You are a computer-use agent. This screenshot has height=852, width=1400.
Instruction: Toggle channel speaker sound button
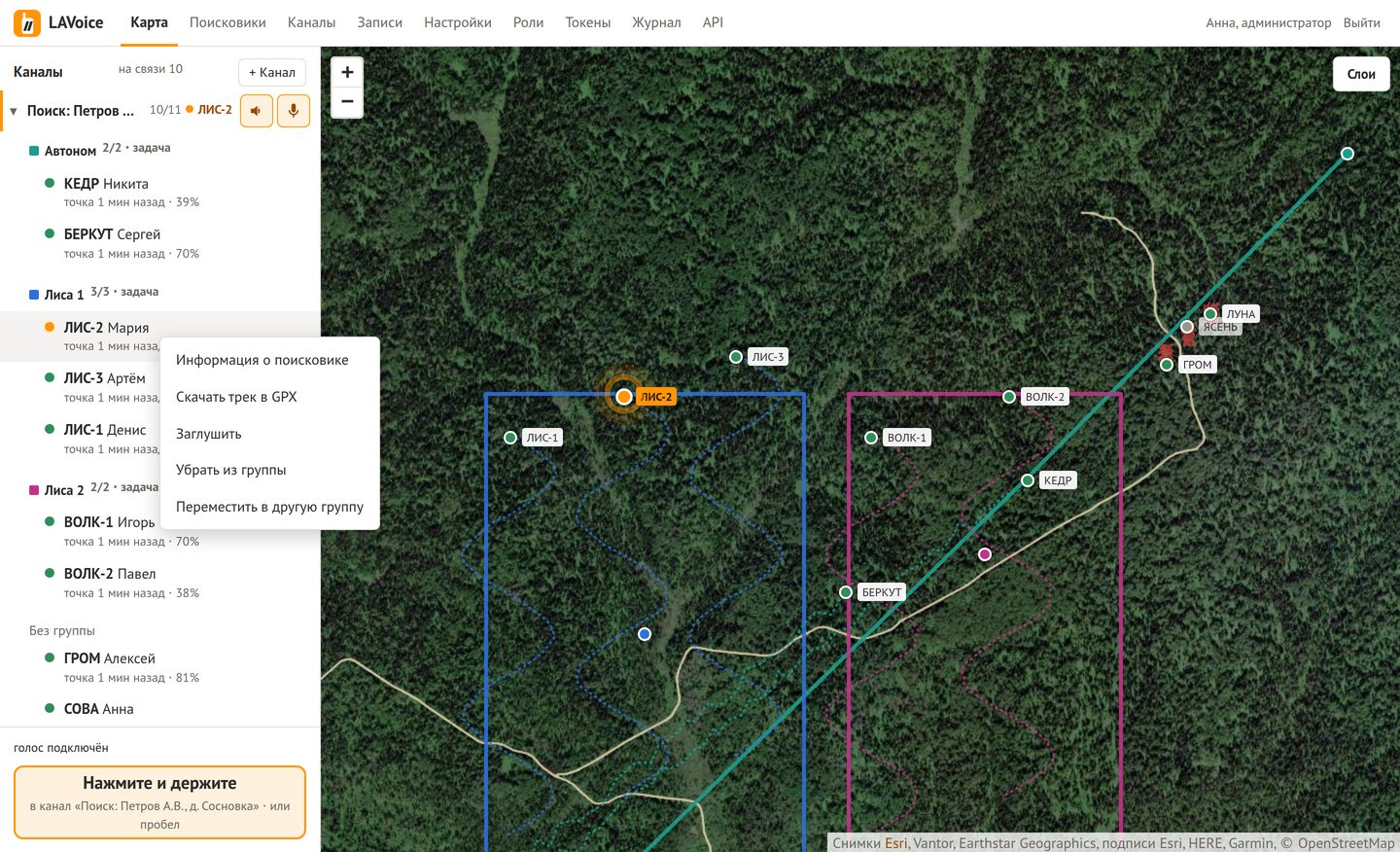click(256, 111)
